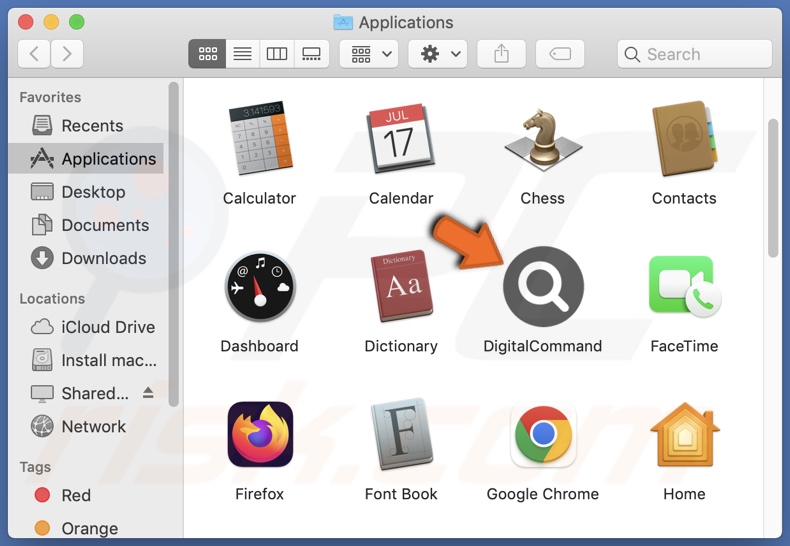Viewport: 790px width, 546px height.
Task: Click the FaceTime name label
Action: coord(684,346)
